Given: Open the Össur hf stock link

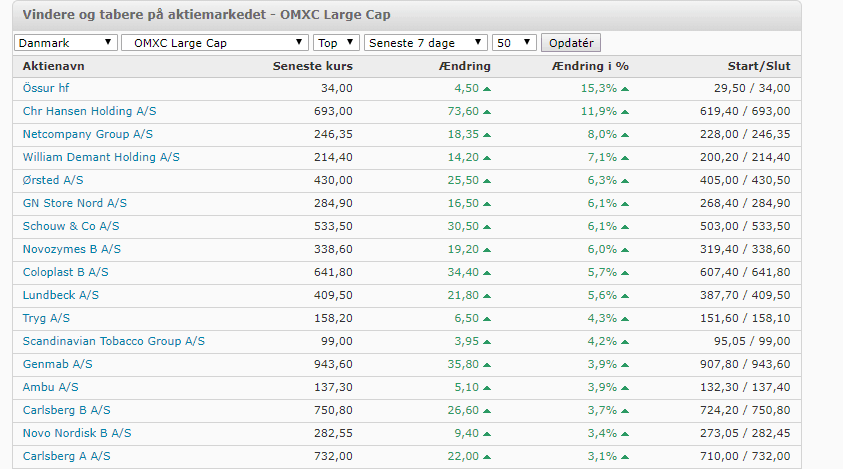Looking at the screenshot, I should pyautogui.click(x=46, y=88).
